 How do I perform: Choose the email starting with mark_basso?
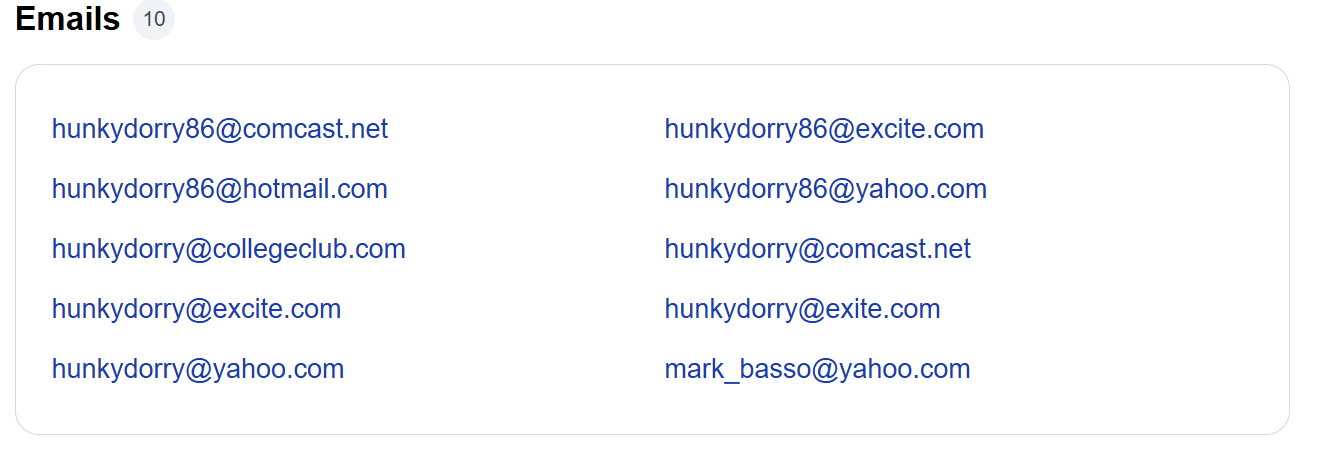click(x=818, y=369)
